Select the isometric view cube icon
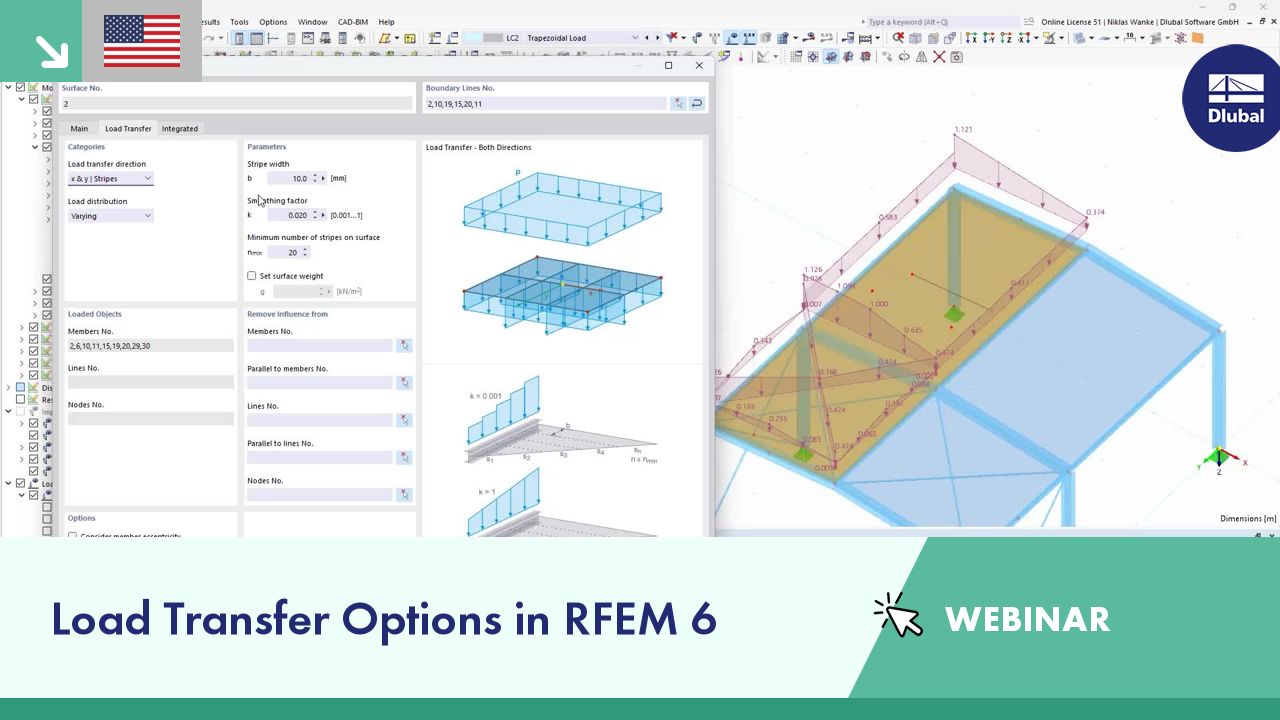Screen dimensions: 1280x720 (x=915, y=38)
